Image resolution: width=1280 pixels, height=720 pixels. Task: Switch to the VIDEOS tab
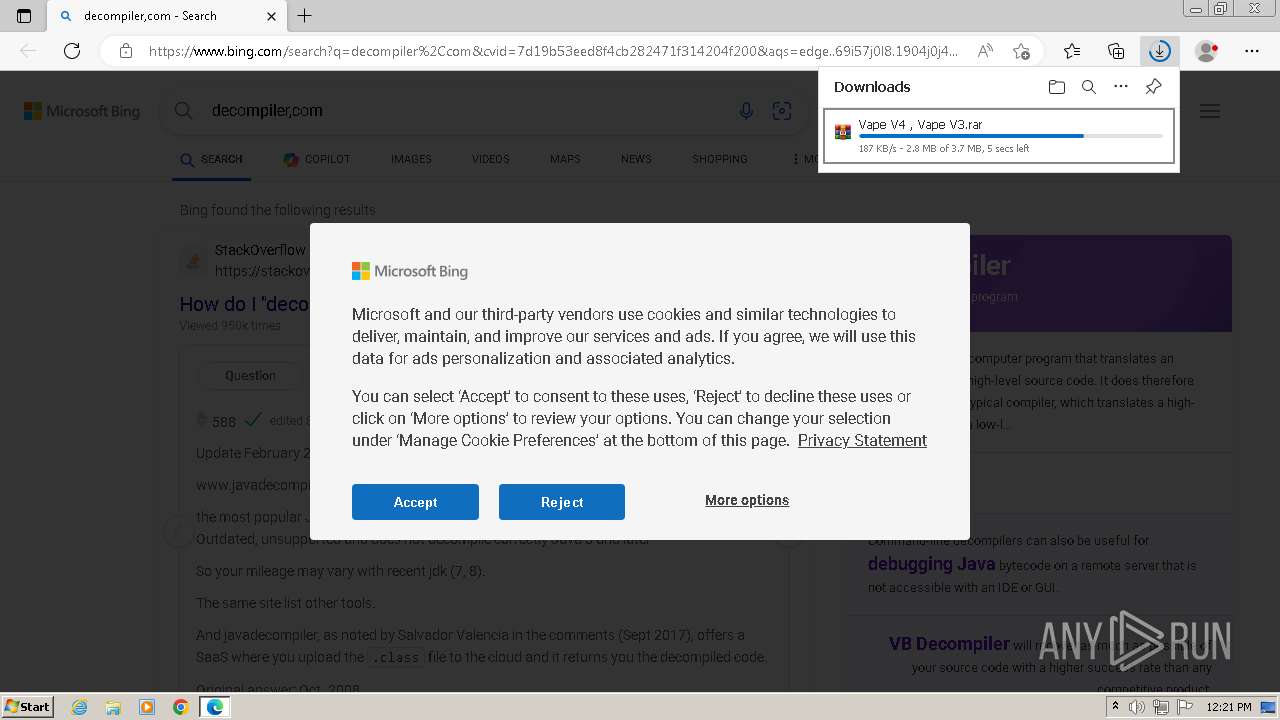(490, 159)
